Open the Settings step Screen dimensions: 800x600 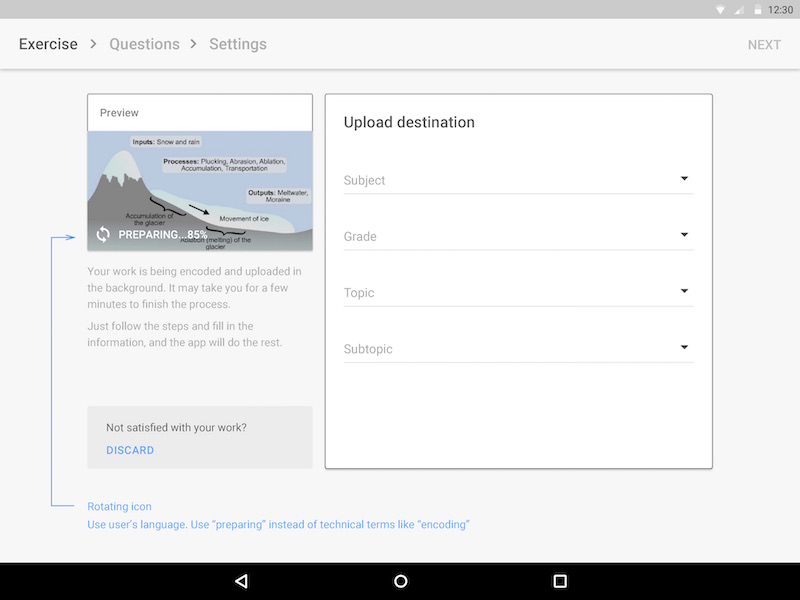tap(238, 44)
